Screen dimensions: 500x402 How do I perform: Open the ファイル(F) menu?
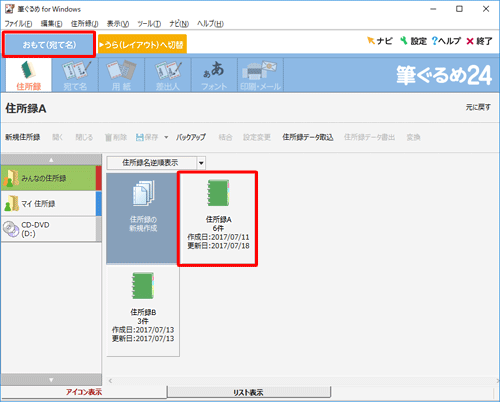click(x=18, y=24)
